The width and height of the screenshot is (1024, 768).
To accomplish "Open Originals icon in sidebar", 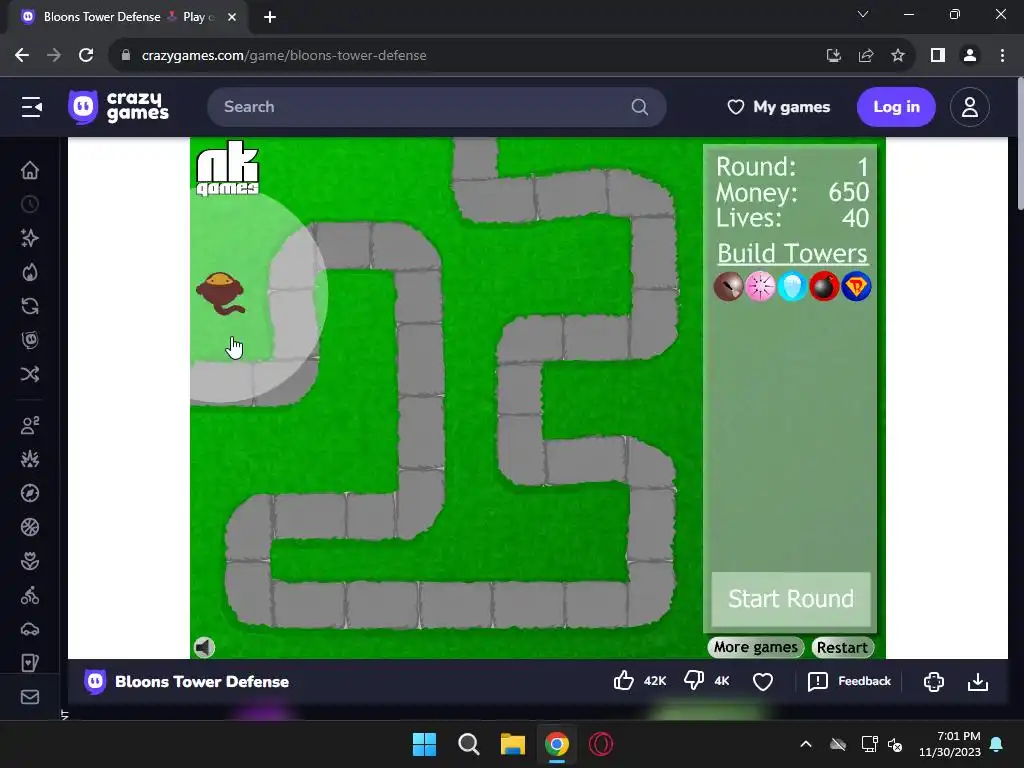I will 30,340.
